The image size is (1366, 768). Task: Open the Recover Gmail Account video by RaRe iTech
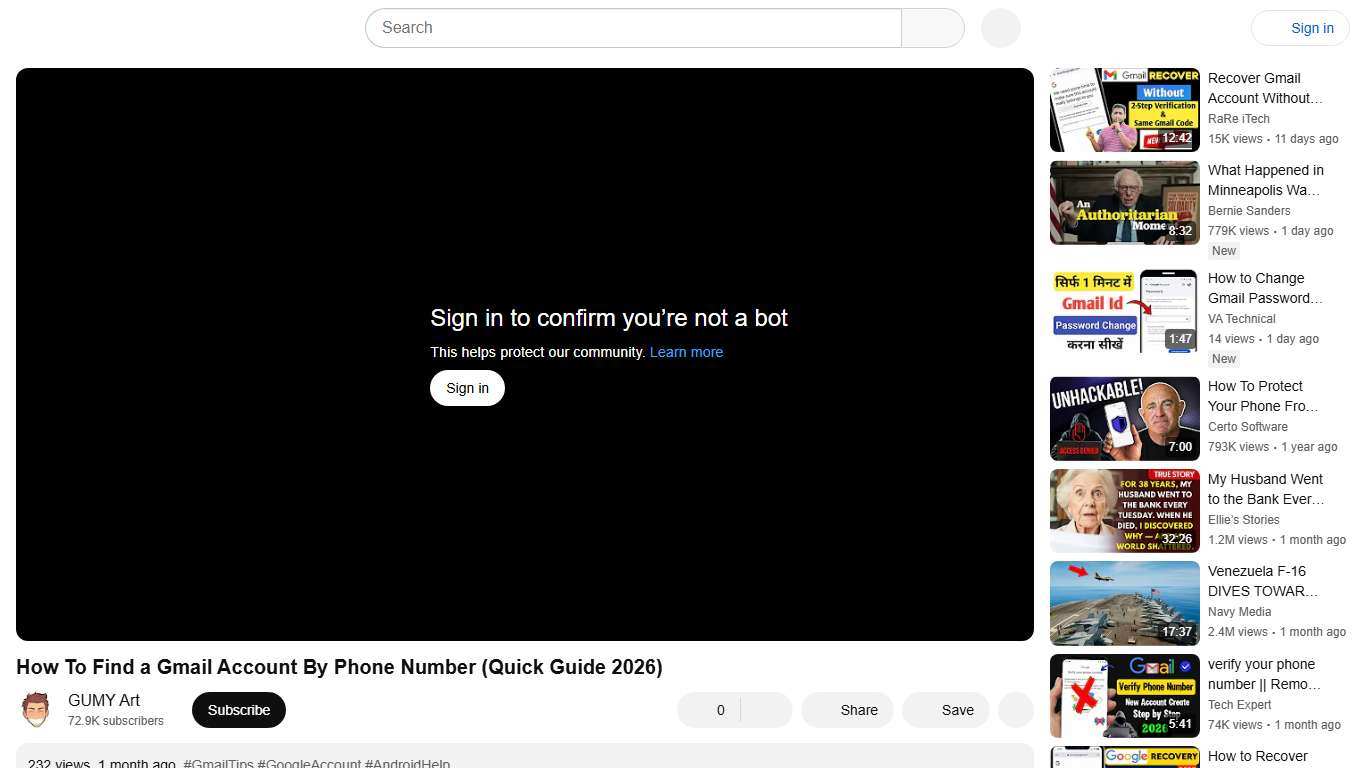click(x=1124, y=109)
